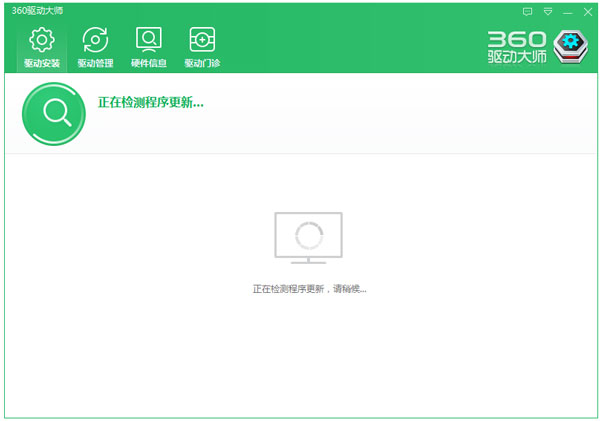Switch to the 驱动管理 tab label
Screen dimensions: 600x421
[x=95, y=63]
